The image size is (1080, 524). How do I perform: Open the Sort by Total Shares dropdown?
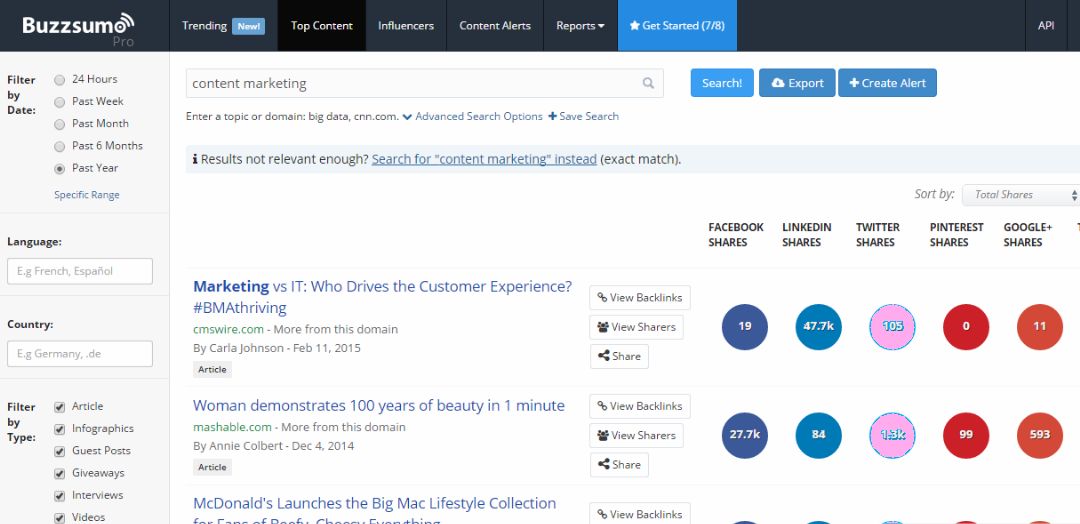coord(1021,195)
